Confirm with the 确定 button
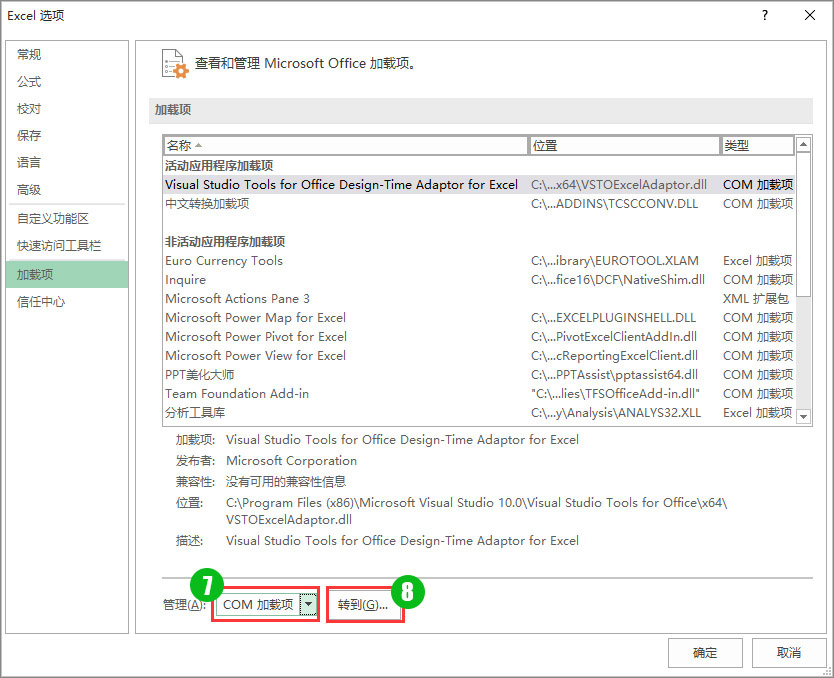The height and width of the screenshot is (678, 834). tap(705, 652)
